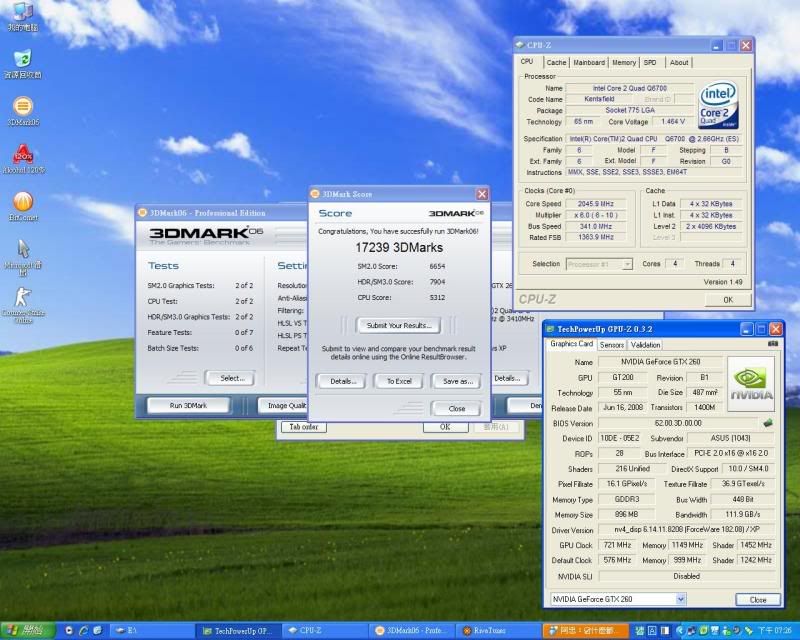Viewport: 800px width, 640px height.
Task: Click the NVIDIA logo in GPU-Z
Action: (751, 384)
